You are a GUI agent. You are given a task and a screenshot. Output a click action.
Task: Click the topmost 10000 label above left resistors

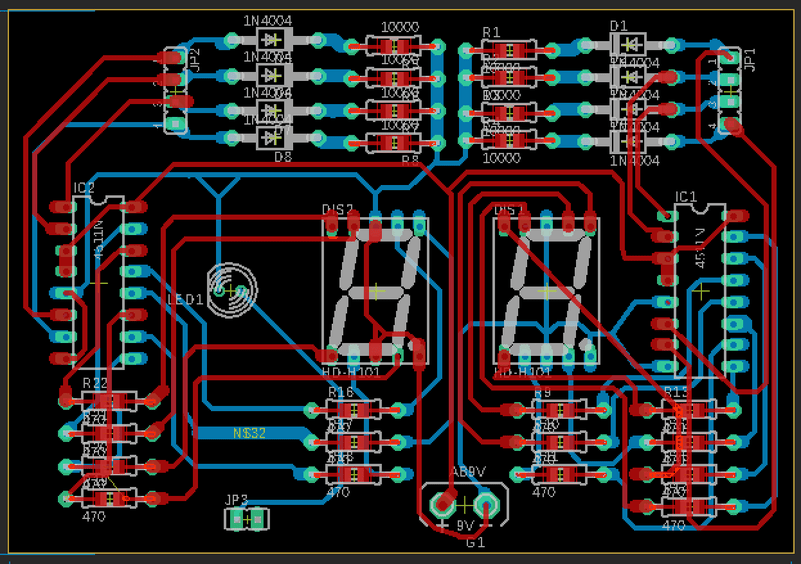point(400,28)
